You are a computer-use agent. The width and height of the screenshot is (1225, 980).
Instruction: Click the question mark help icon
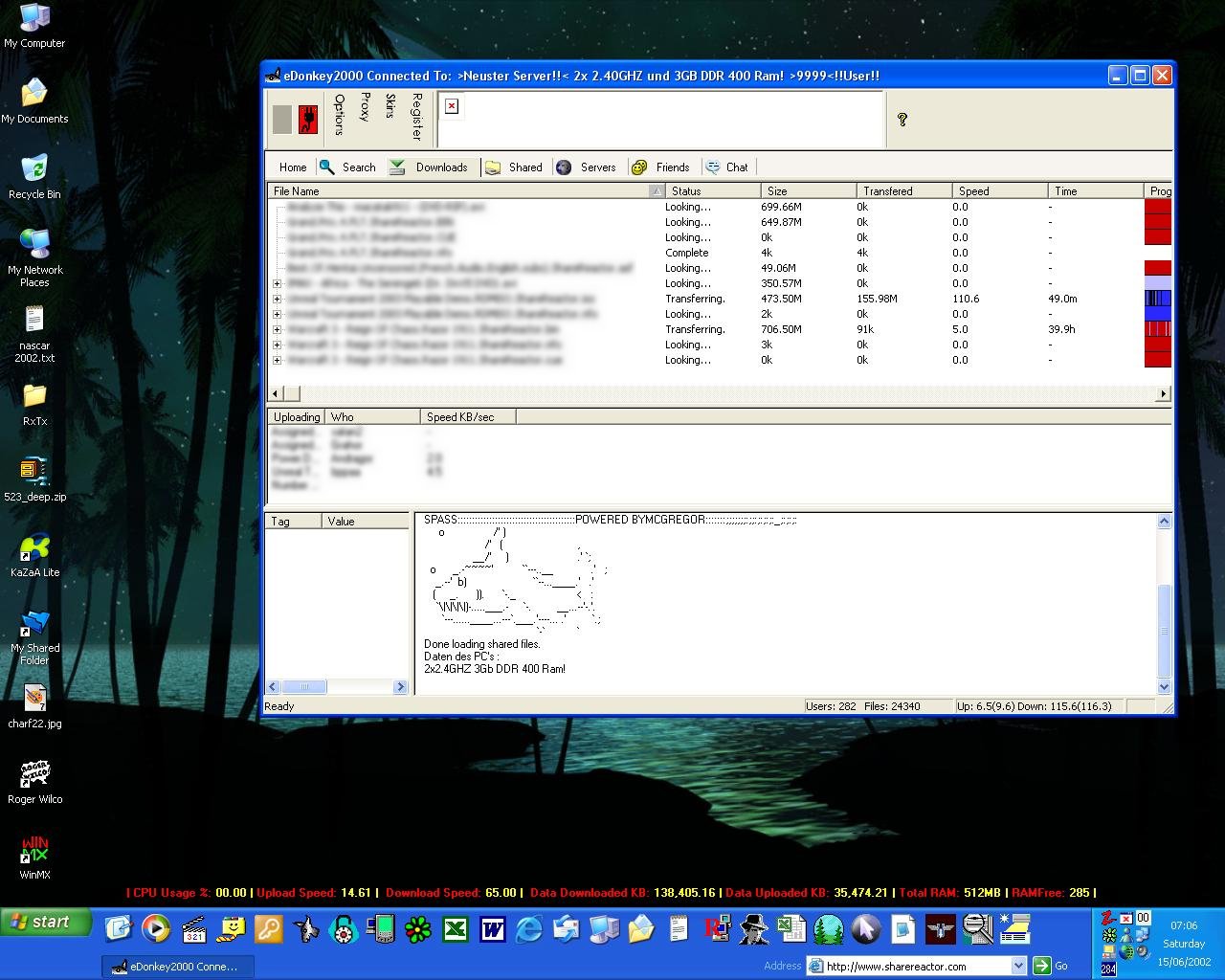(902, 120)
